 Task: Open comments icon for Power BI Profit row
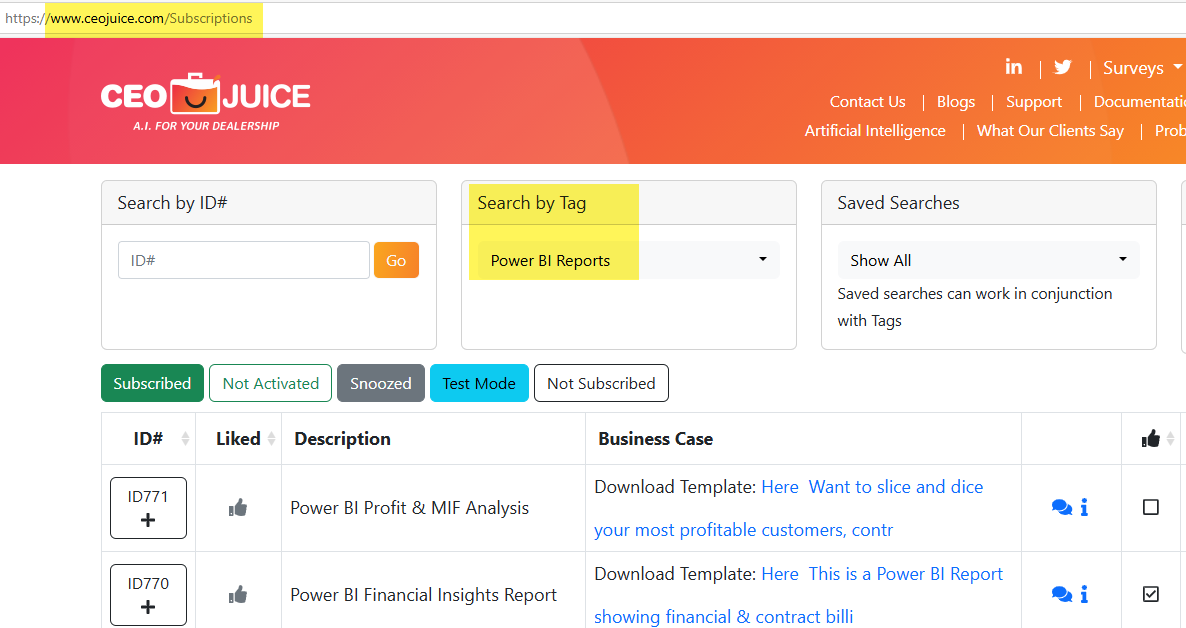(x=1062, y=508)
